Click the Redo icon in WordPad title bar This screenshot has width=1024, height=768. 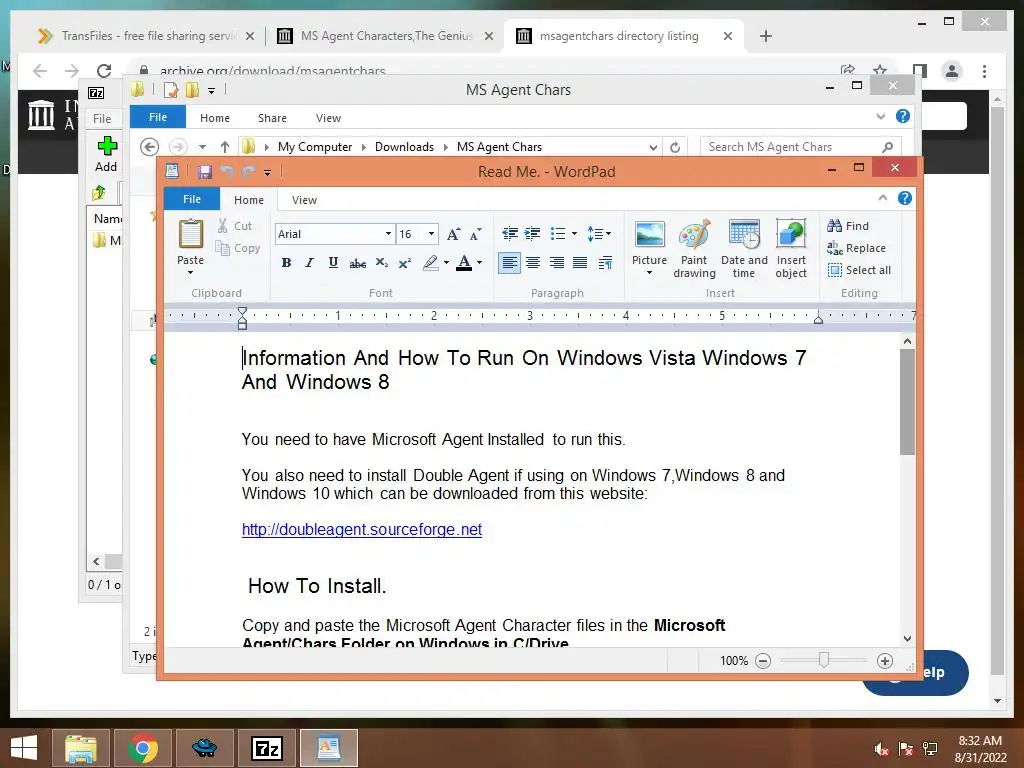(248, 172)
